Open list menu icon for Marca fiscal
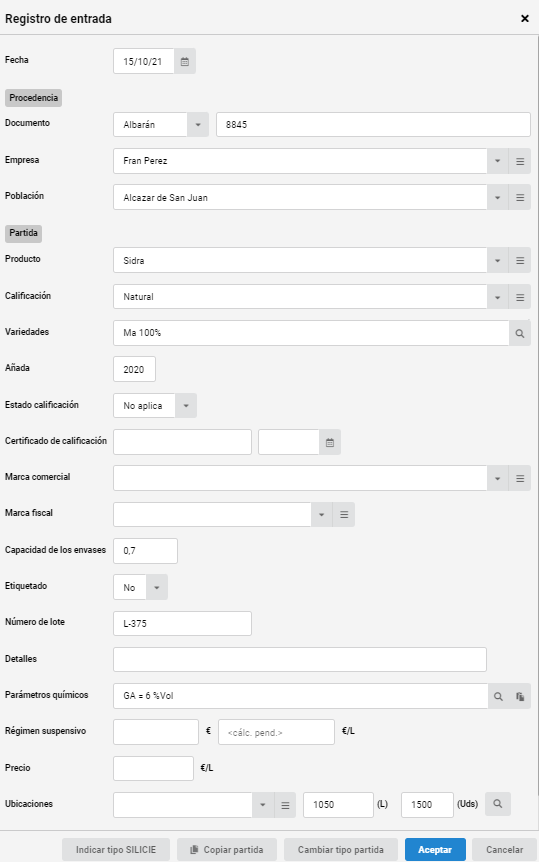539x862 pixels. [344, 515]
